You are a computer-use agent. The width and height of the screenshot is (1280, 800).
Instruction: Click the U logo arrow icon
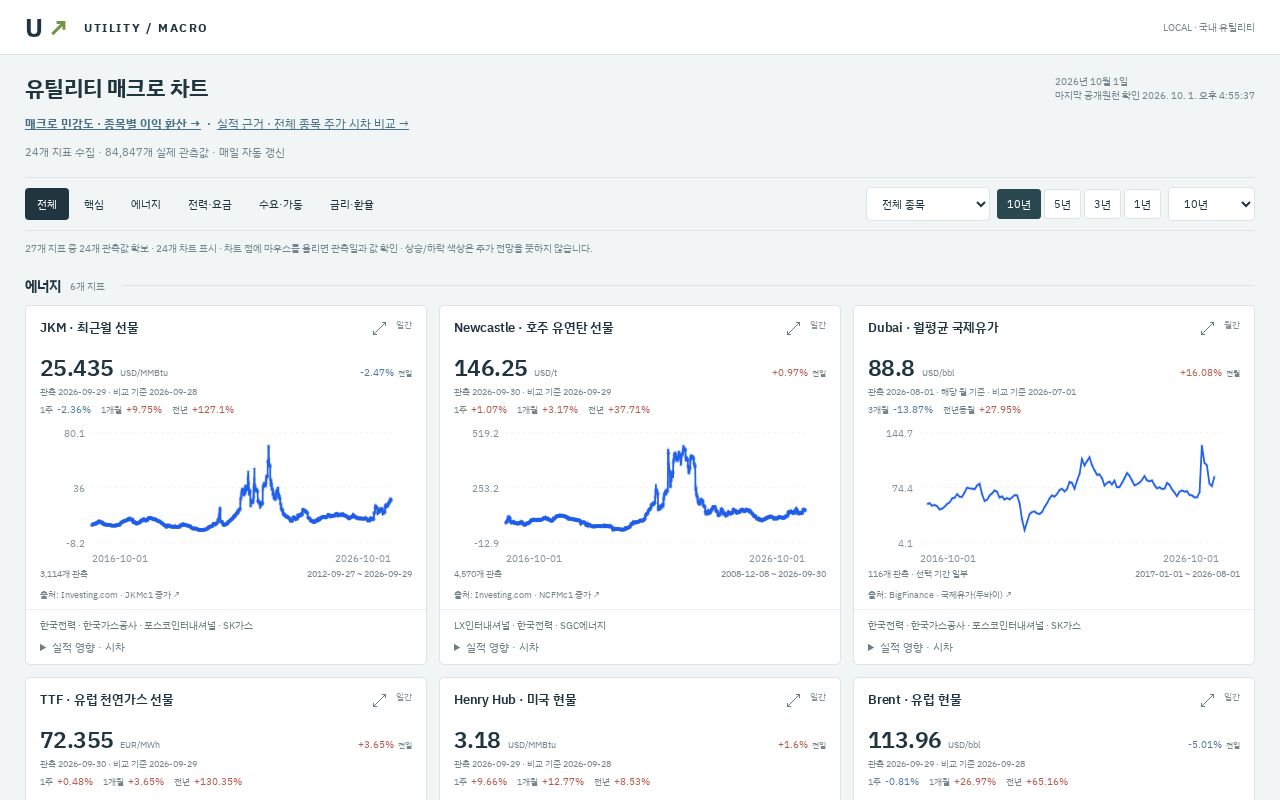click(58, 28)
